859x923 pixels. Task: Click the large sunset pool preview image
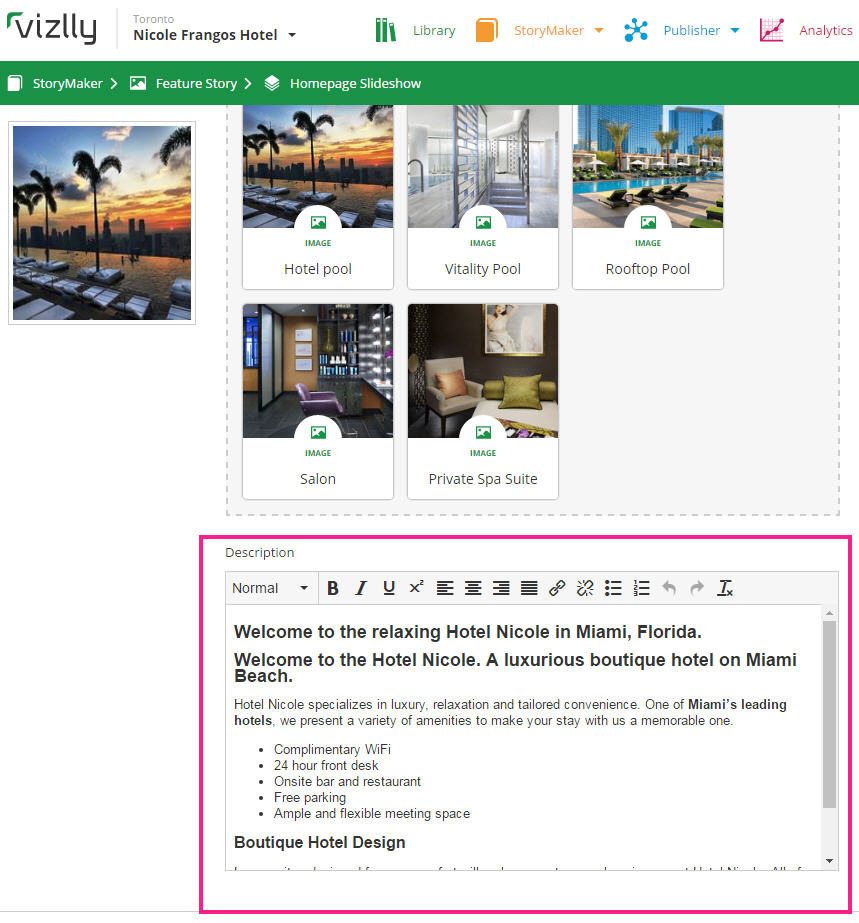102,223
